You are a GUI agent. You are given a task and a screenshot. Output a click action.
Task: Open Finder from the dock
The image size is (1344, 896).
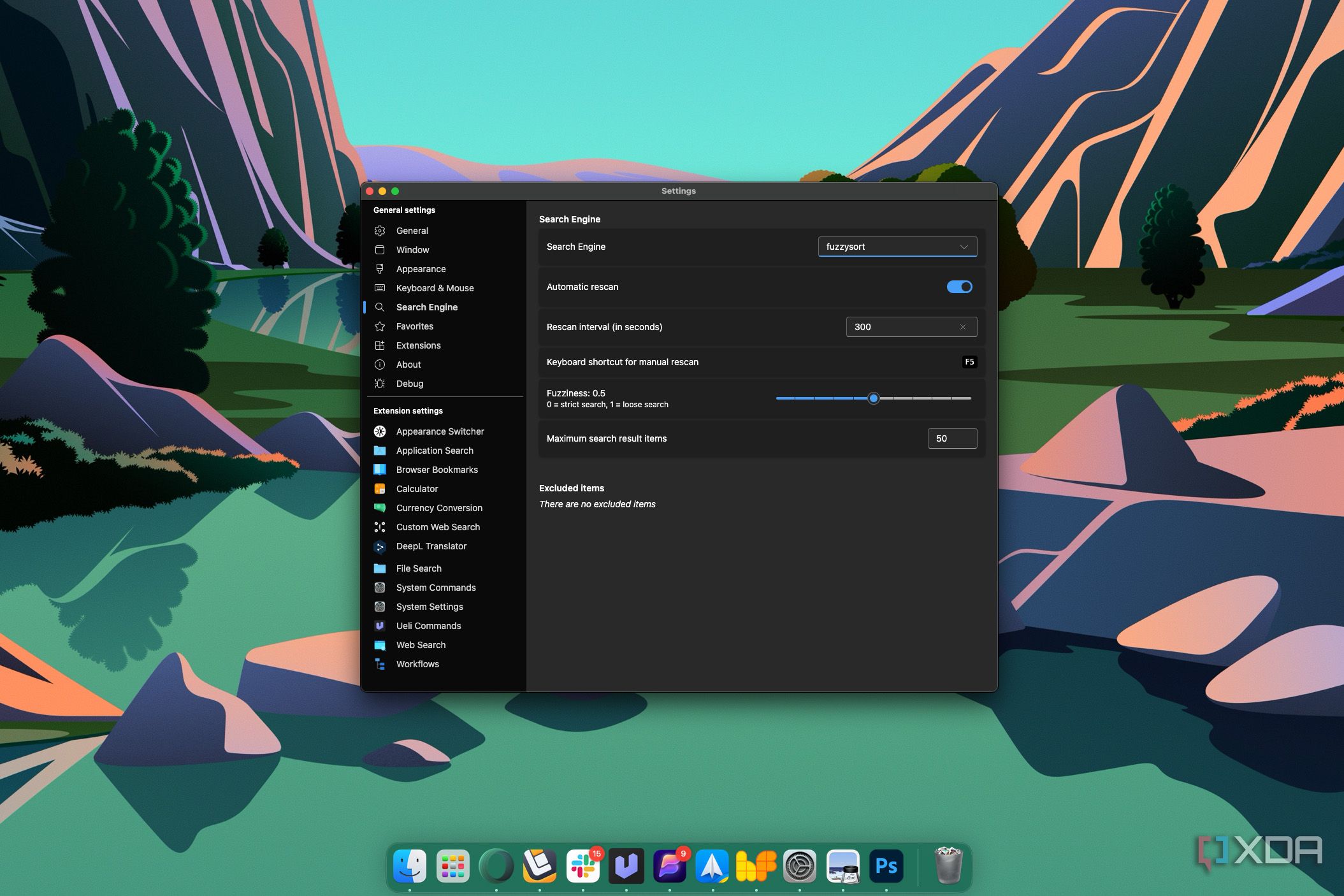point(410,866)
